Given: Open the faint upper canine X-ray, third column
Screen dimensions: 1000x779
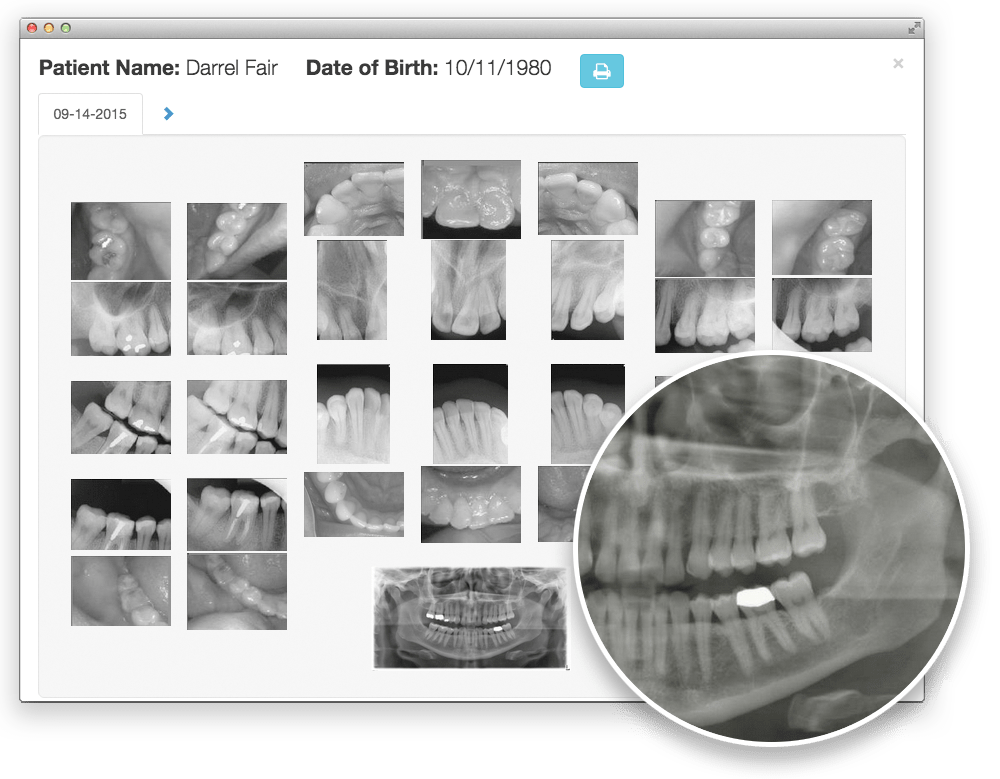Looking at the screenshot, I should 351,290.
